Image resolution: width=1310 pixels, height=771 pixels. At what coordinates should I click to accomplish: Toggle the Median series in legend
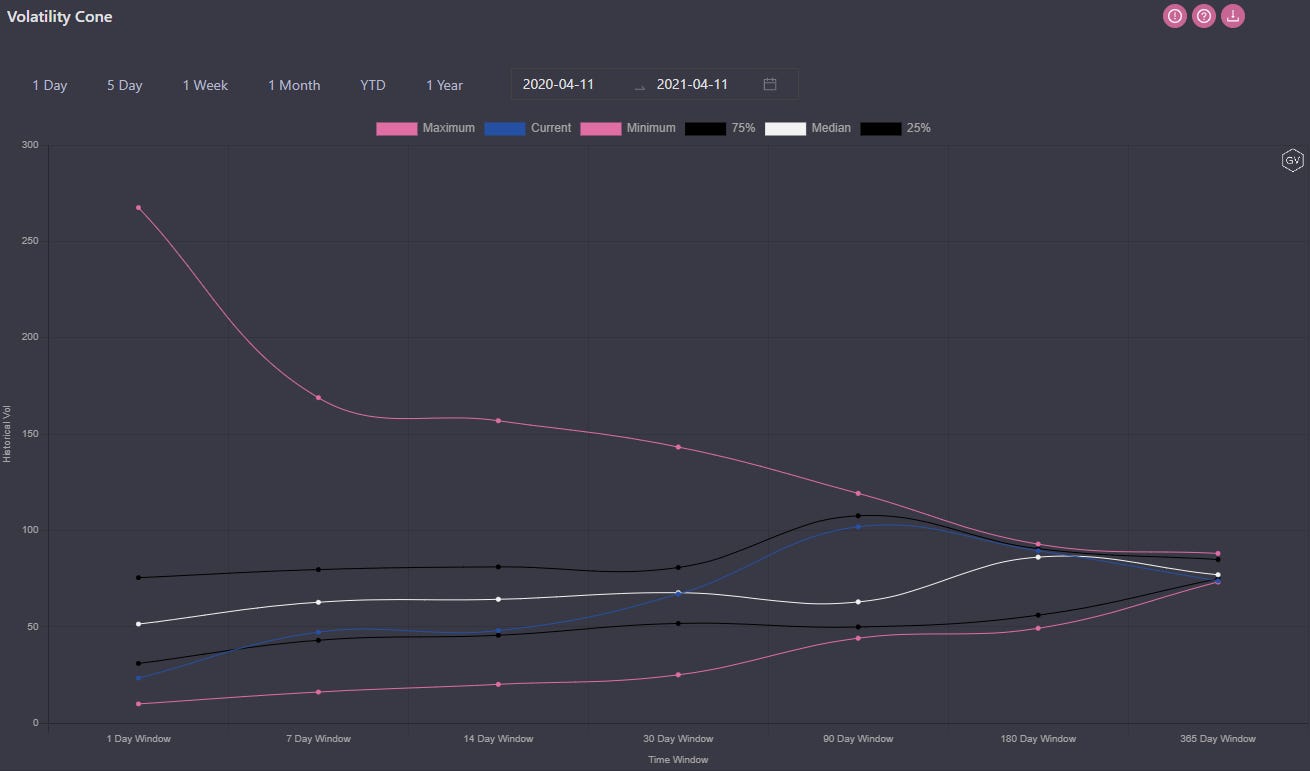808,128
